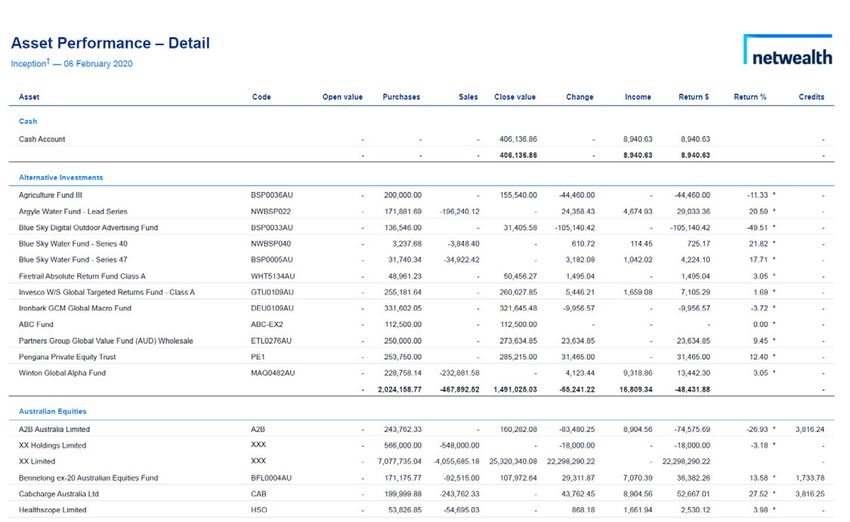Click code BFL0004AU
The width and height of the screenshot is (850, 522).
pos(271,478)
